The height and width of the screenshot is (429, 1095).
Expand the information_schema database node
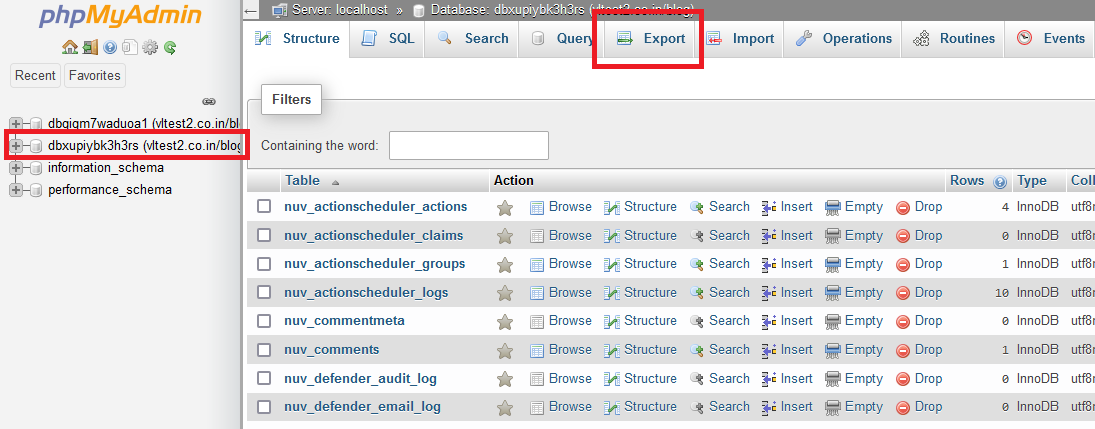pyautogui.click(x=17, y=168)
